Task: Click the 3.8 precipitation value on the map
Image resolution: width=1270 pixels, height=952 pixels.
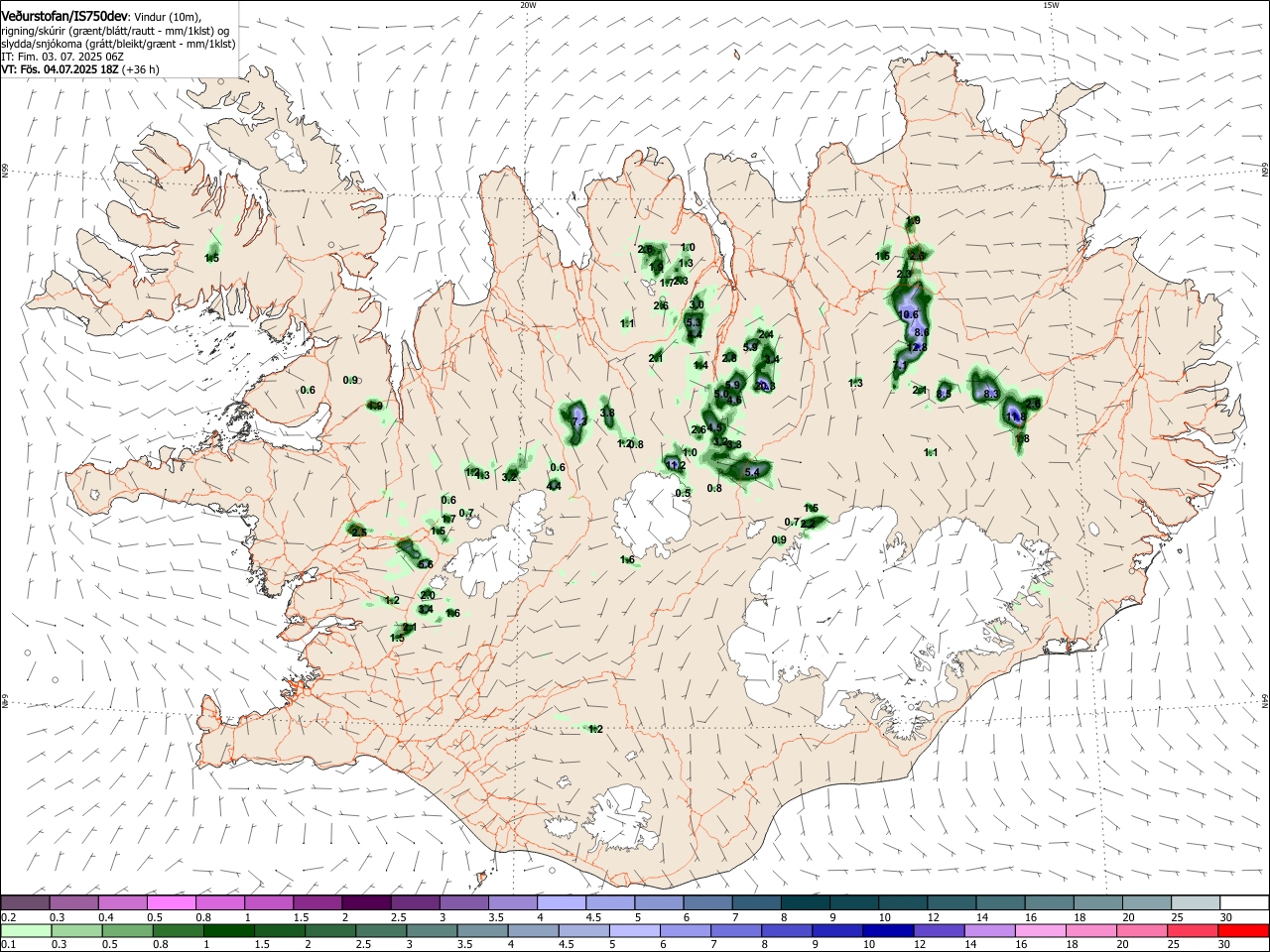Action: point(607,413)
